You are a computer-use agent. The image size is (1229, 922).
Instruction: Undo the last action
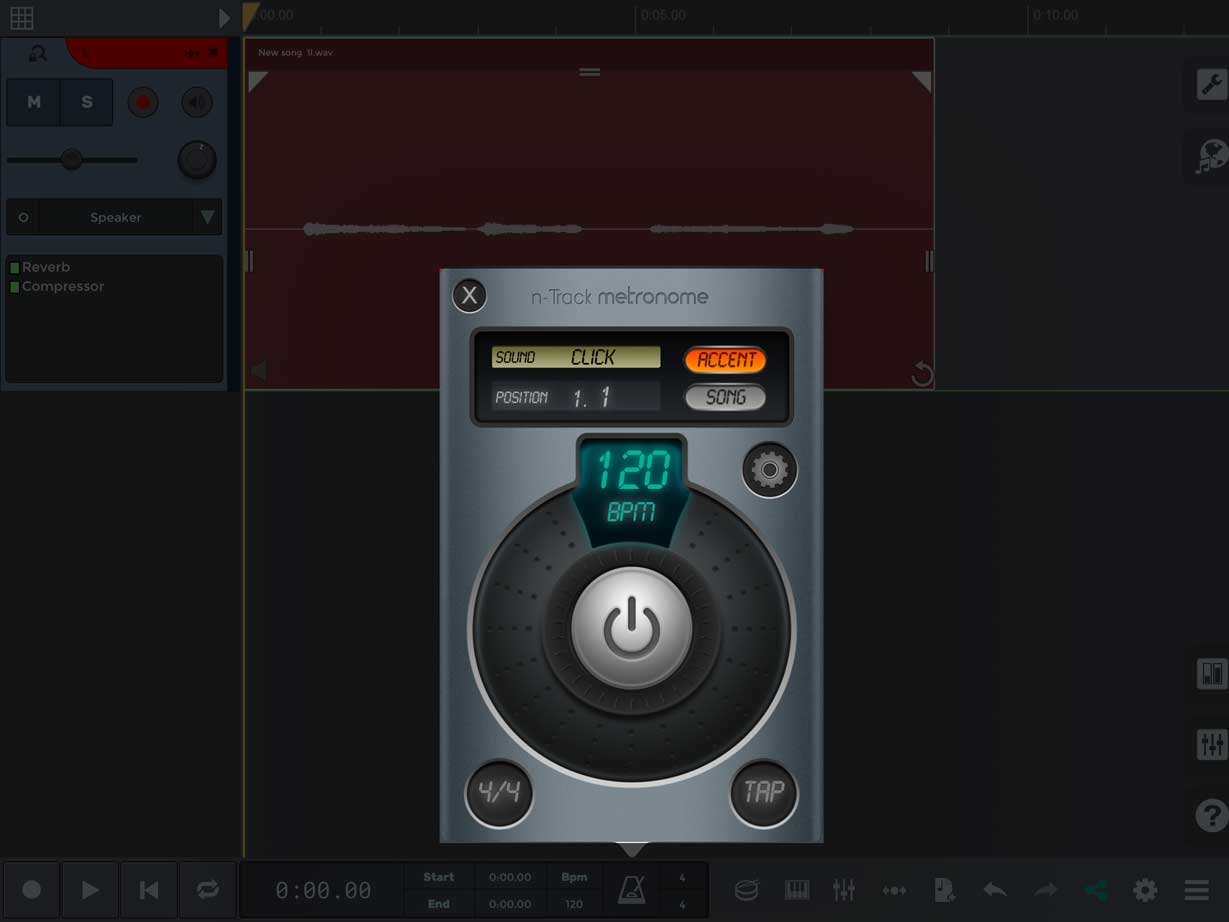[x=995, y=889]
